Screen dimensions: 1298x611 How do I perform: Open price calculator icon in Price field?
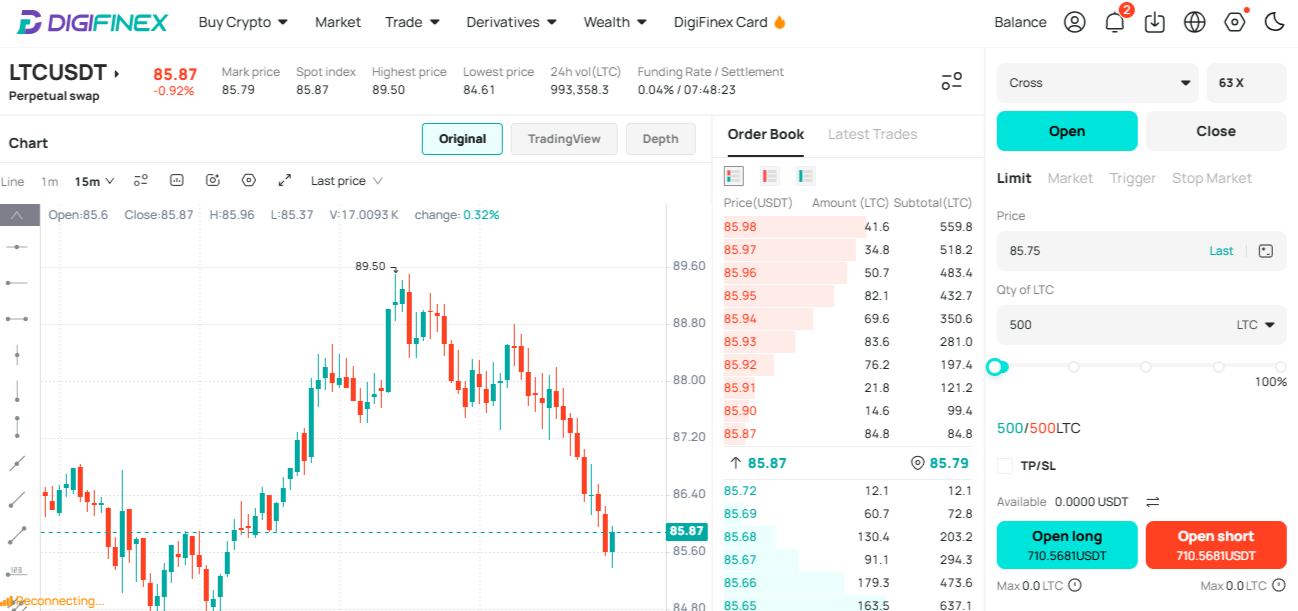(1265, 251)
